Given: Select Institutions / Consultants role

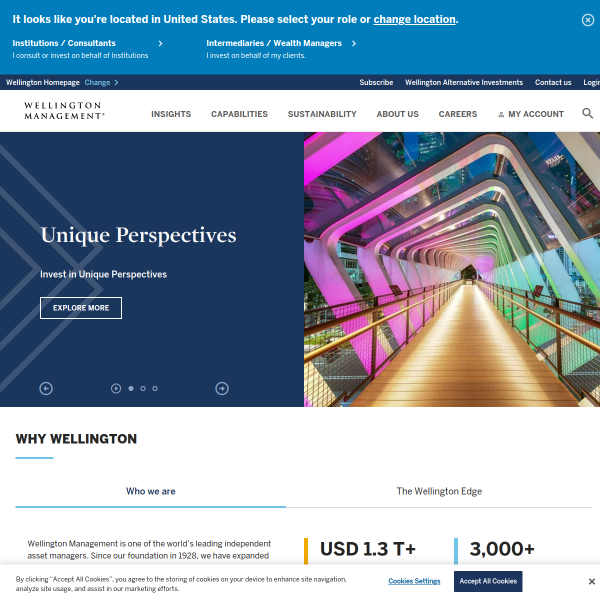Looking at the screenshot, I should tap(64, 43).
